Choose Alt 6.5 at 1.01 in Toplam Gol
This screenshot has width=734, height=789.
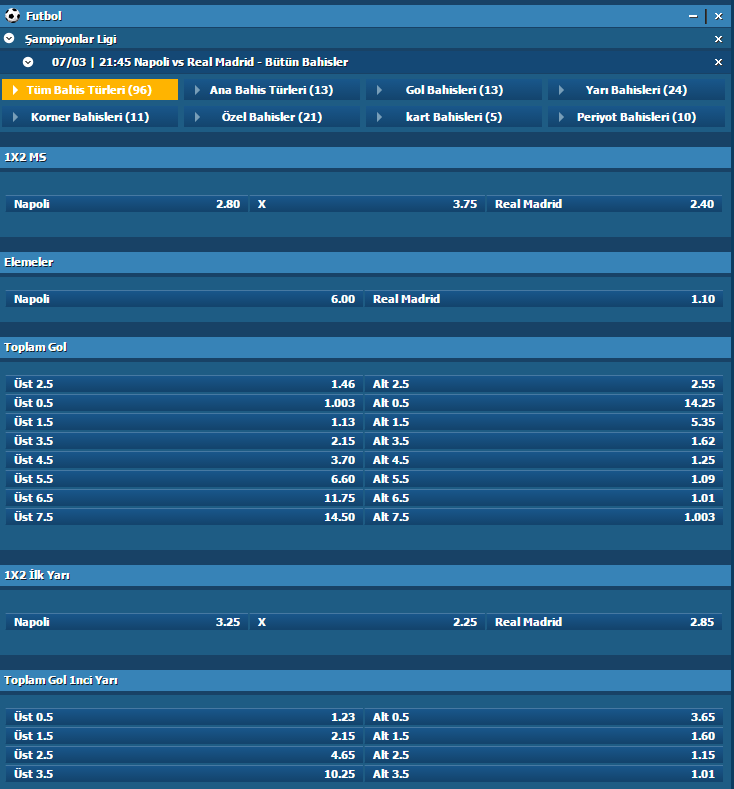[543, 498]
